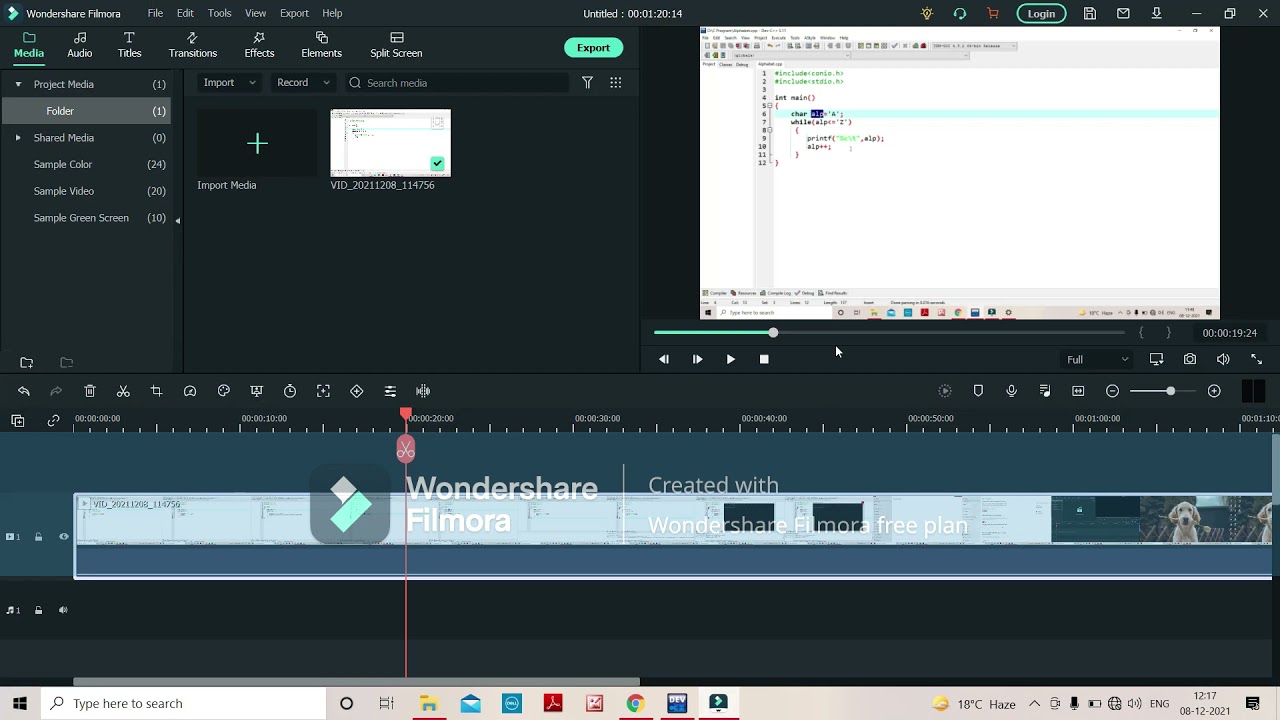Open the preview display settings monitor icon
This screenshot has height=720, width=1280.
pos(1156,359)
